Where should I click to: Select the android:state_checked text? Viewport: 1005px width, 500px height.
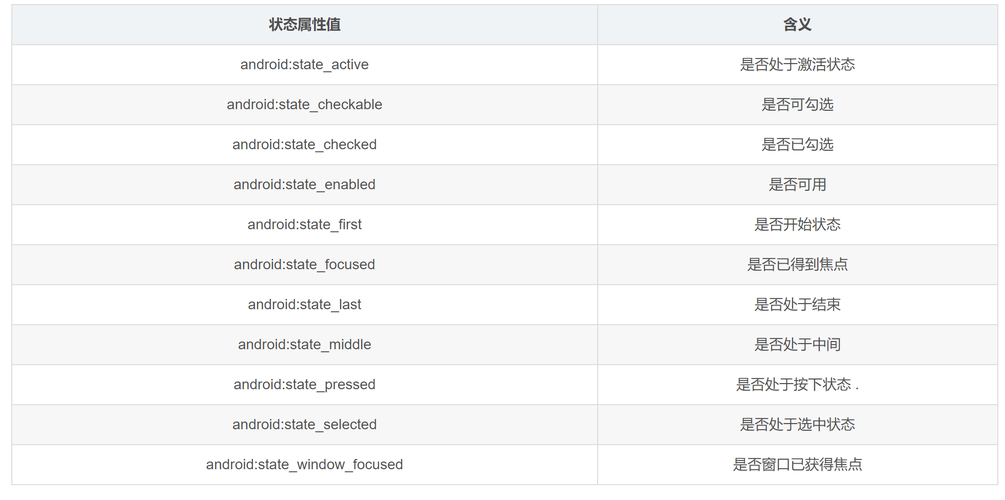(304, 145)
